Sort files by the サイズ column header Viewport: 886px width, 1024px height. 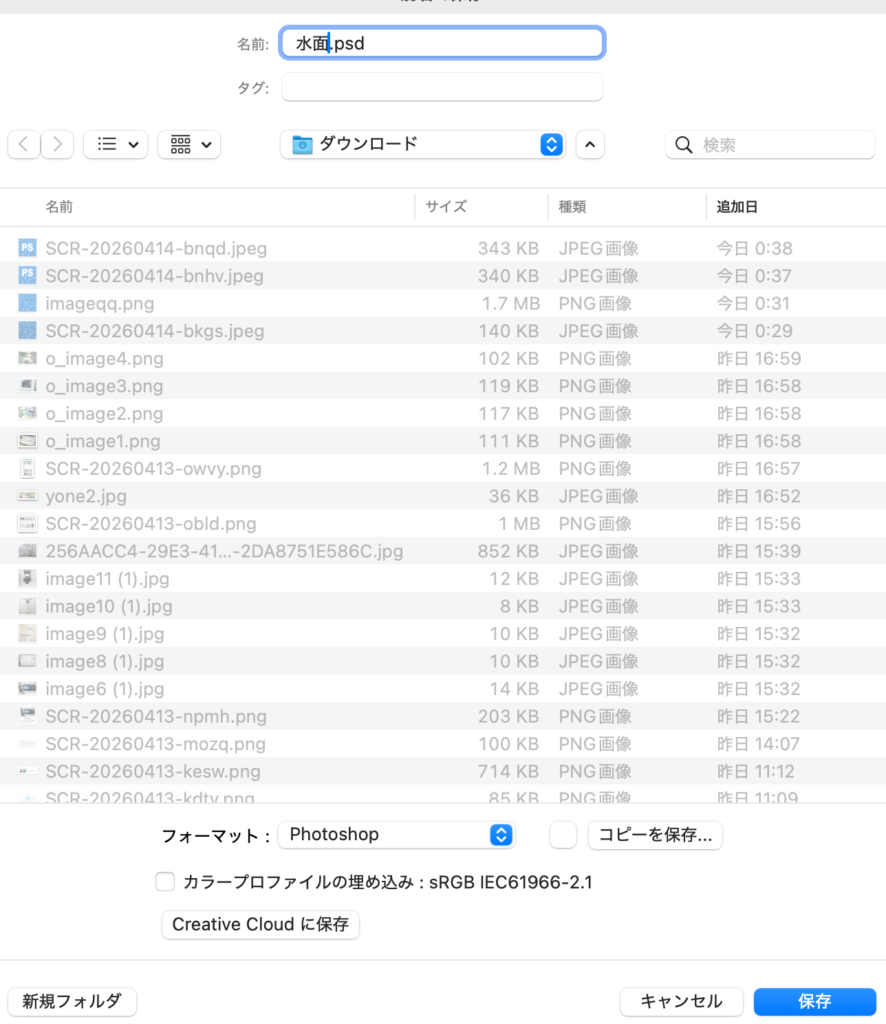tap(446, 207)
